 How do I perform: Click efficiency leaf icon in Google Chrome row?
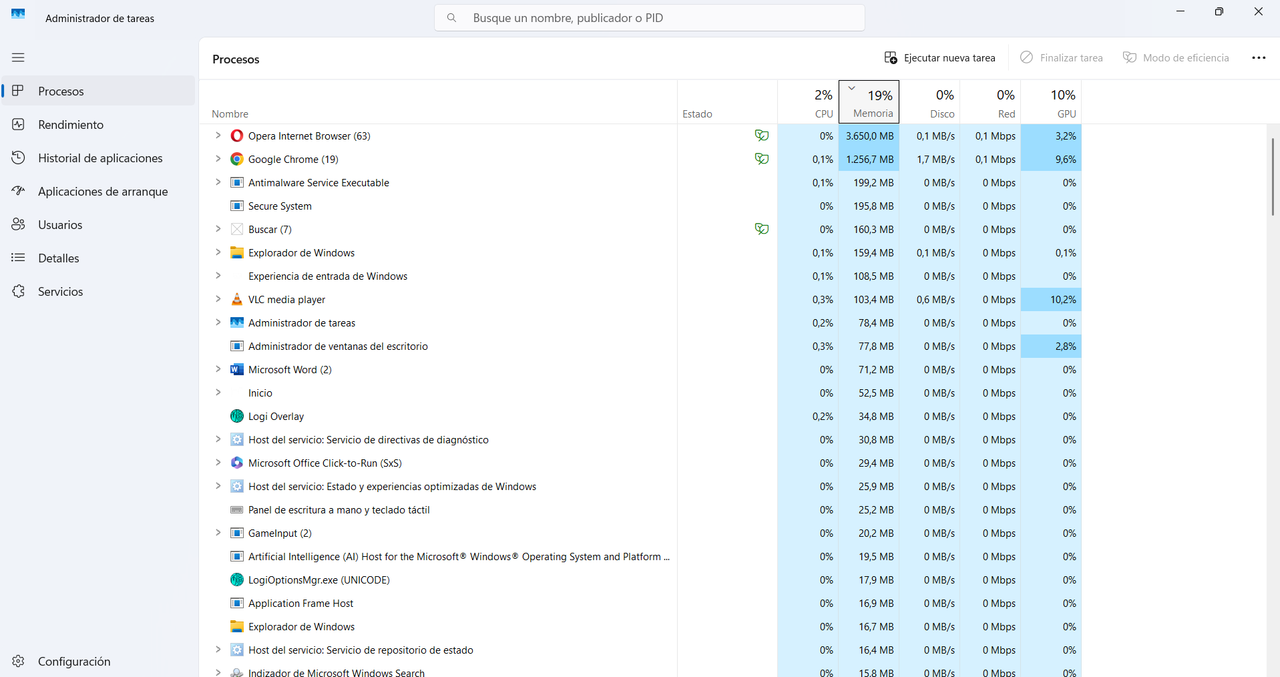762,159
